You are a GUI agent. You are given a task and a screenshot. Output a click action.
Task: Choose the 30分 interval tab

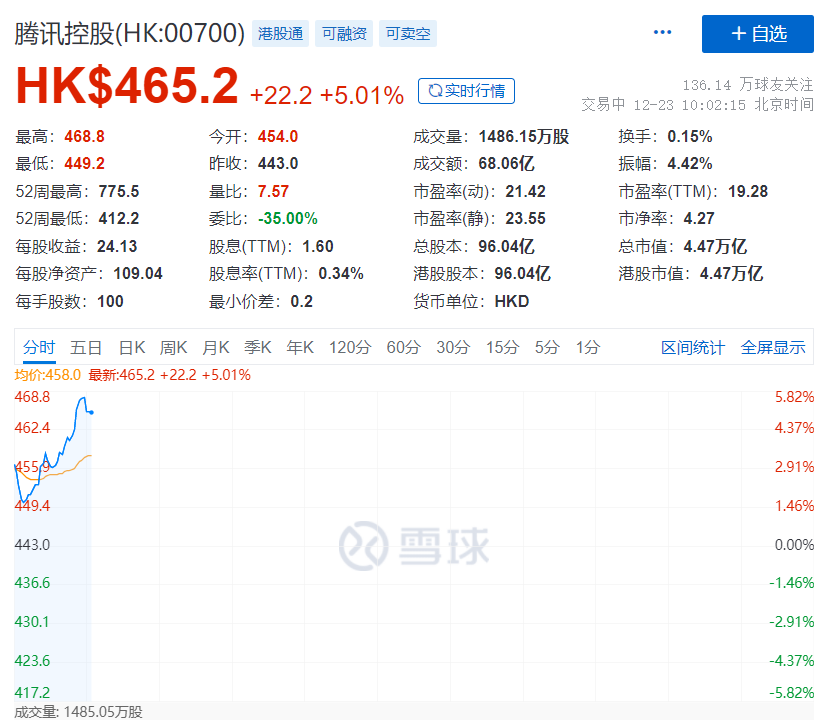click(452, 347)
